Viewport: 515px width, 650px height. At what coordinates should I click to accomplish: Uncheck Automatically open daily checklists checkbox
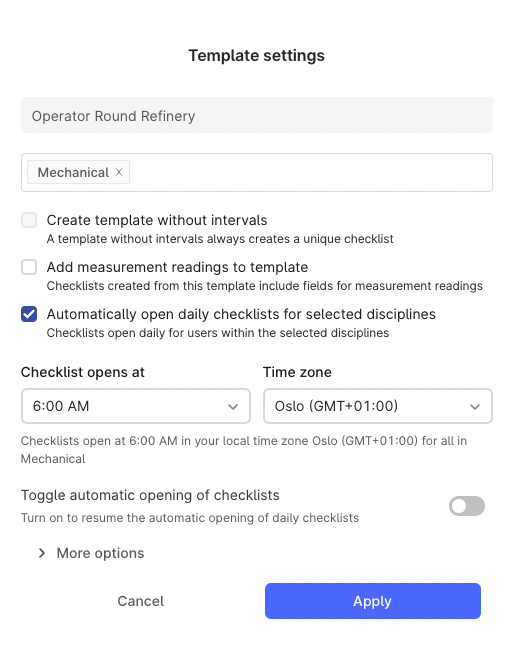29,314
